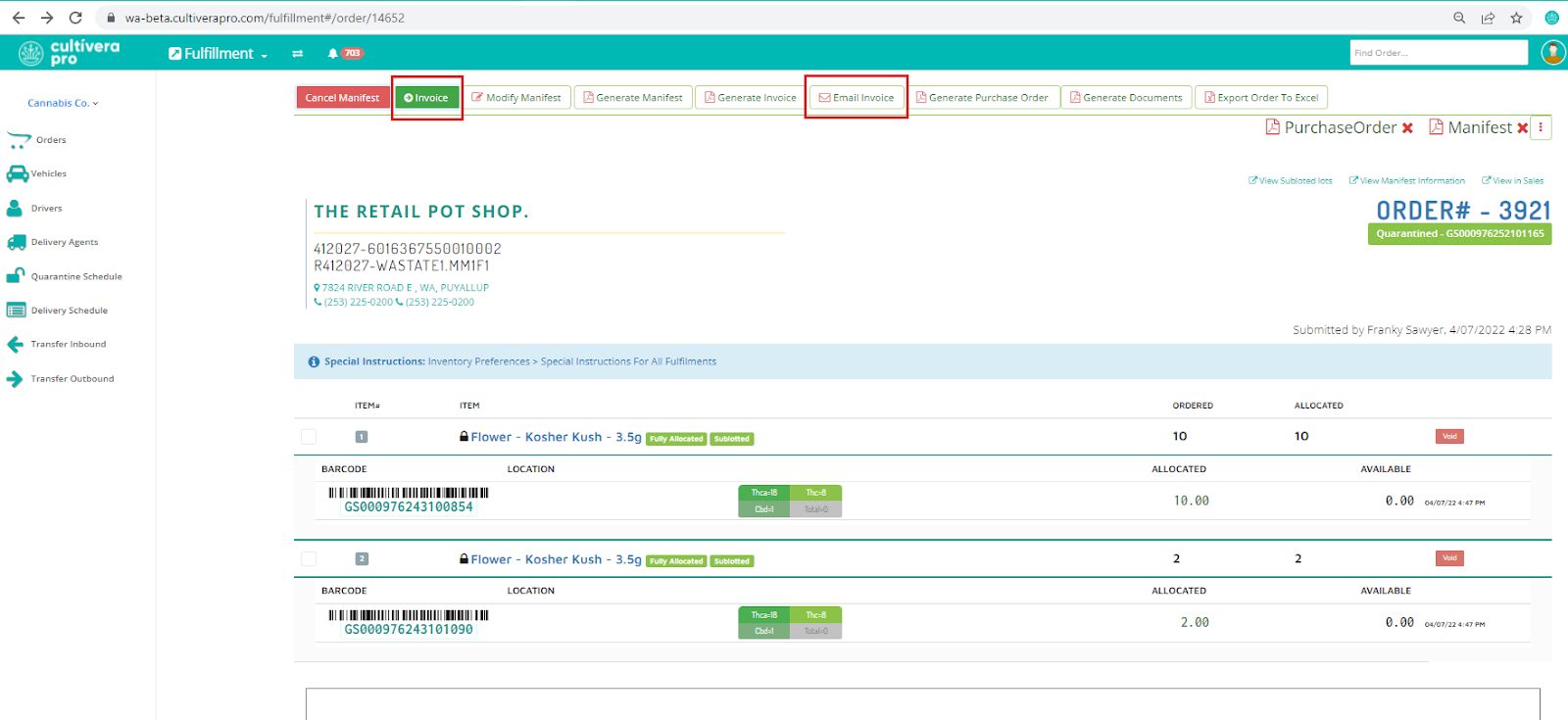Open View Subloted lots link
The image size is (1568, 720).
(1291, 181)
